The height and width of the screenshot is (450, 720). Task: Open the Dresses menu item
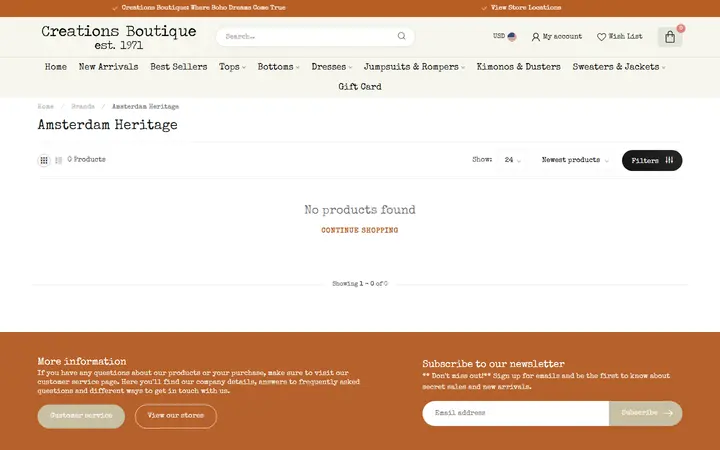click(329, 67)
